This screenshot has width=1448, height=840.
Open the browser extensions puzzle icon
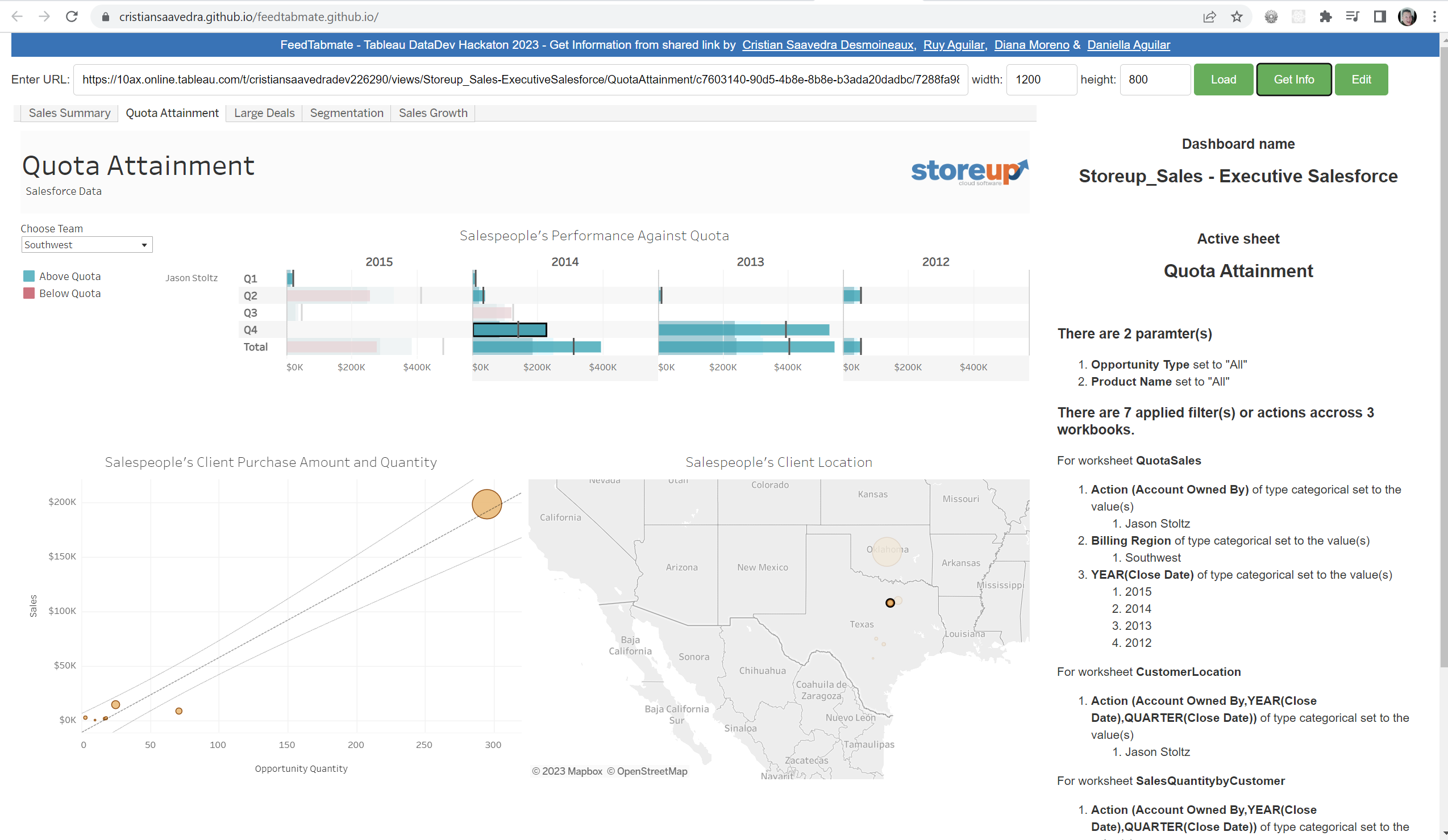click(1325, 16)
